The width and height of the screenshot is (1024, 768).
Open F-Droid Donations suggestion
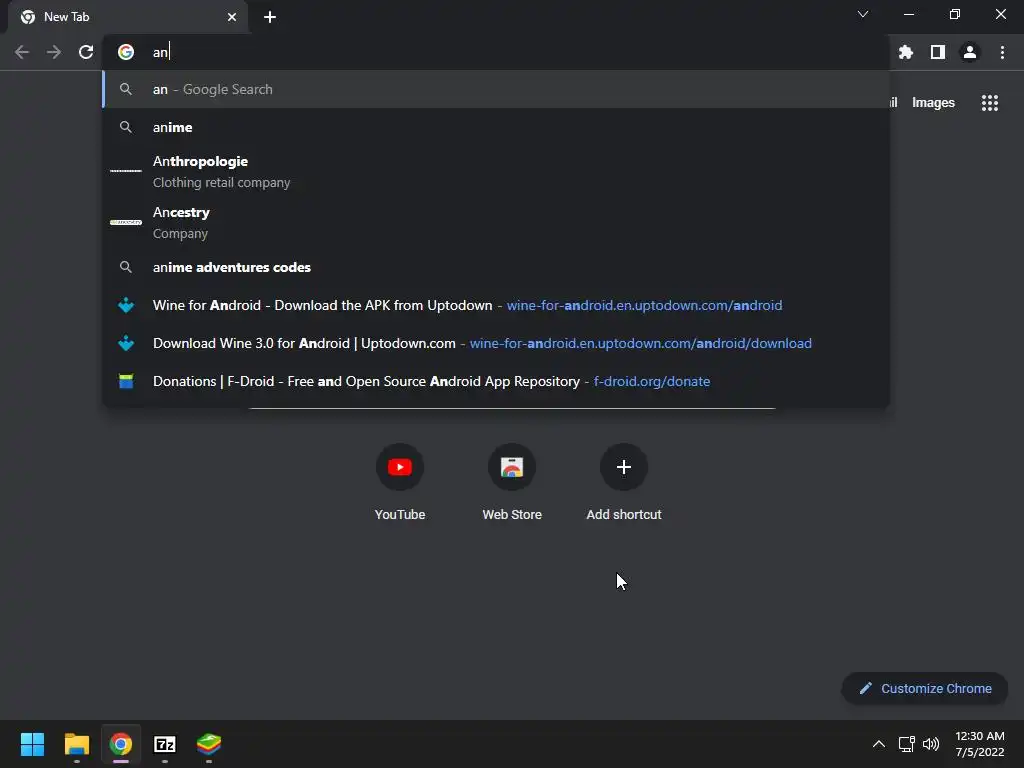point(496,381)
